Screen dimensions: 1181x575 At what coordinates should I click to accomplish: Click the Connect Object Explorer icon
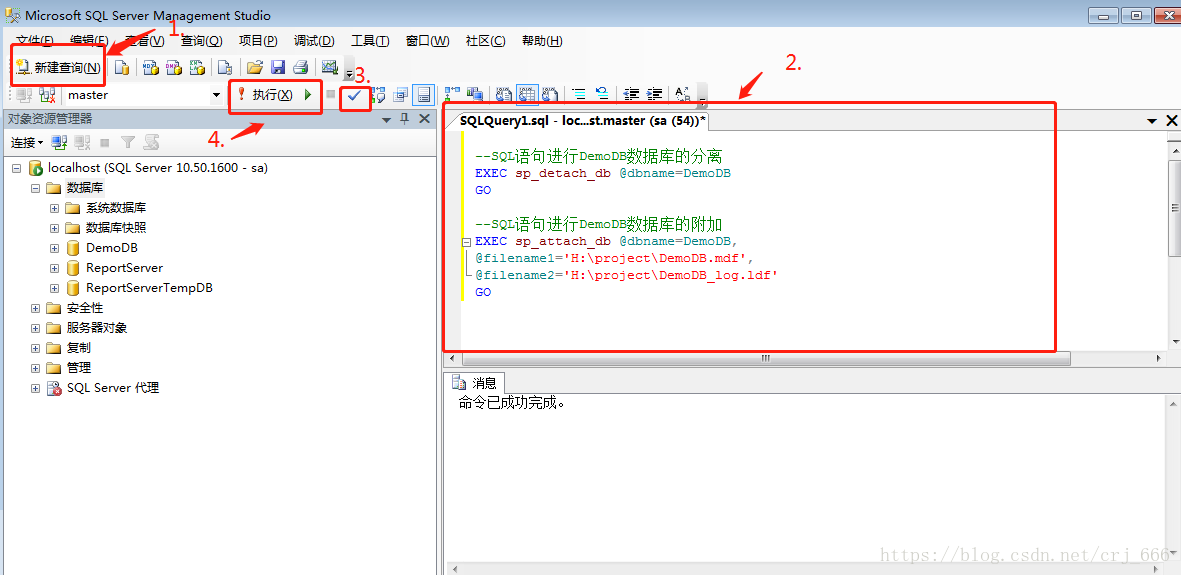(x=60, y=142)
